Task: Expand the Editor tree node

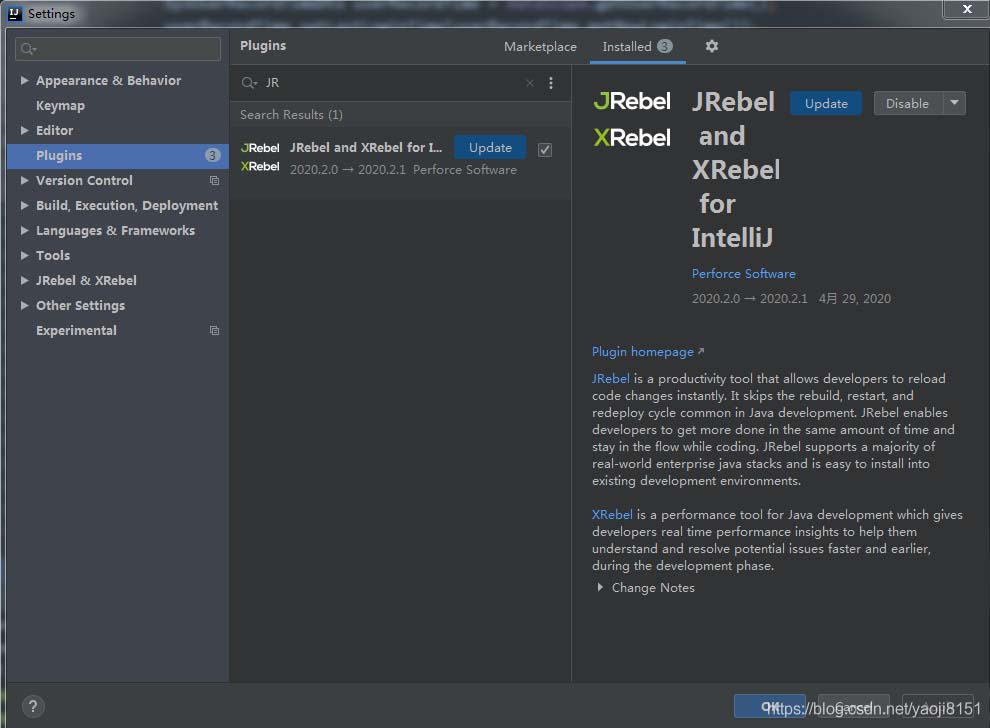Action: pyautogui.click(x=25, y=130)
